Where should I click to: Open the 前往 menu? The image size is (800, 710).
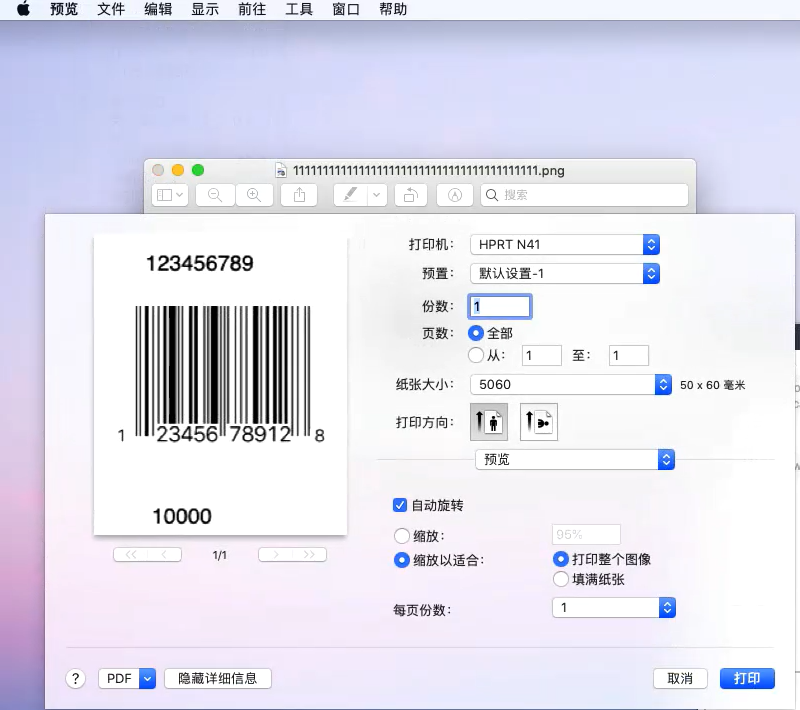(x=252, y=9)
